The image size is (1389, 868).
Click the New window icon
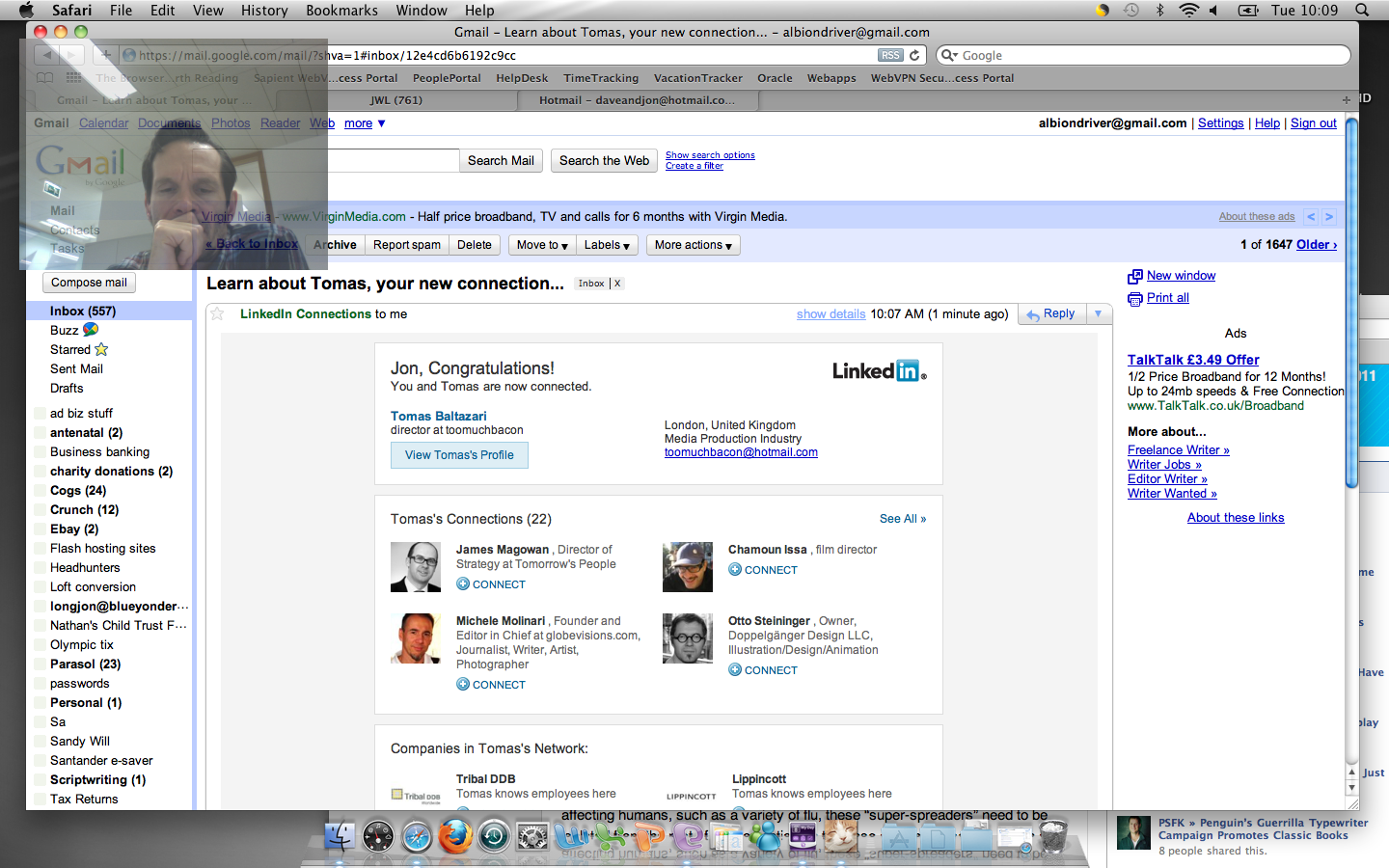(x=1134, y=277)
